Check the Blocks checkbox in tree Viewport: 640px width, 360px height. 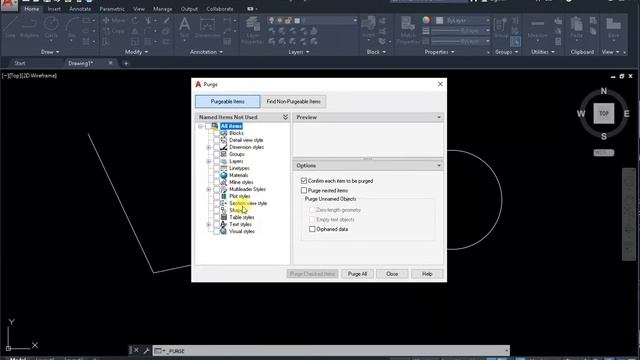tap(216, 133)
